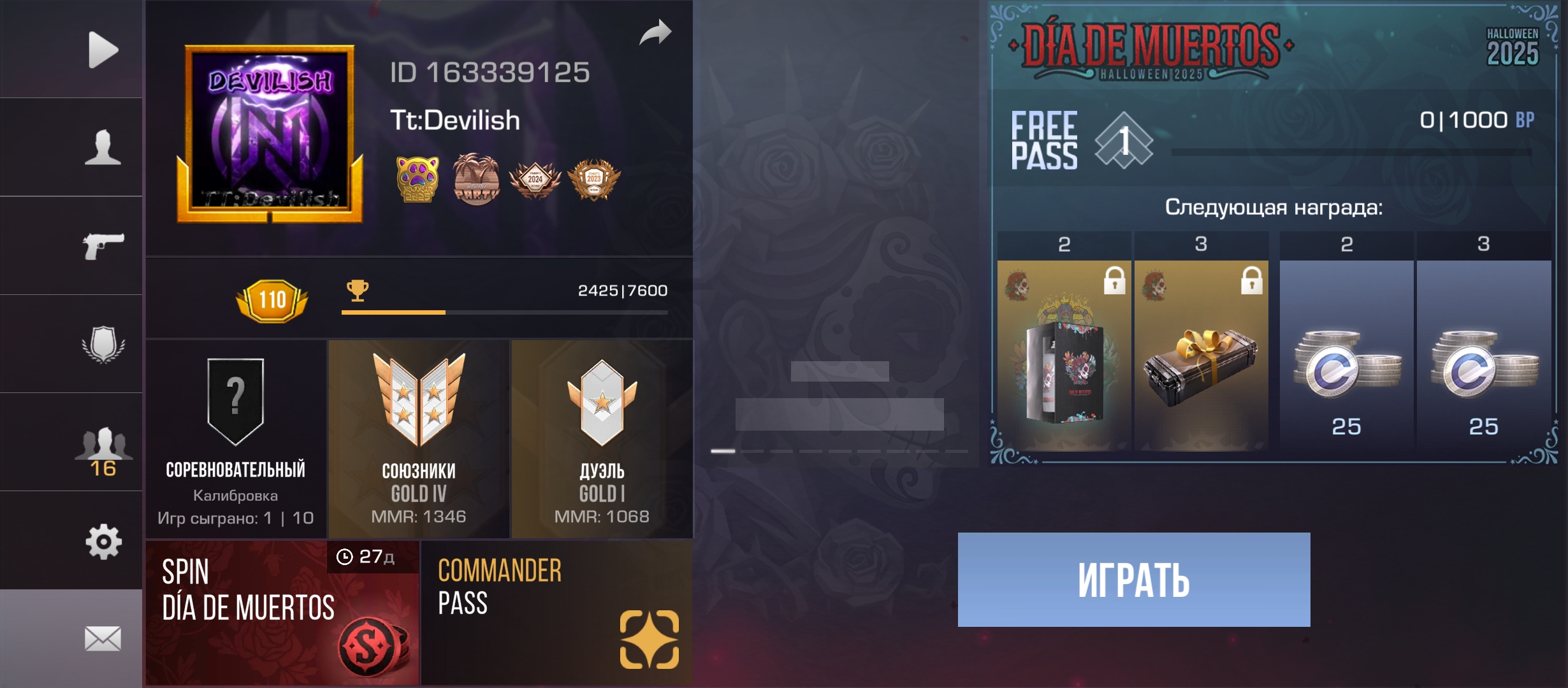Open the player profile silhouette icon

[x=103, y=147]
